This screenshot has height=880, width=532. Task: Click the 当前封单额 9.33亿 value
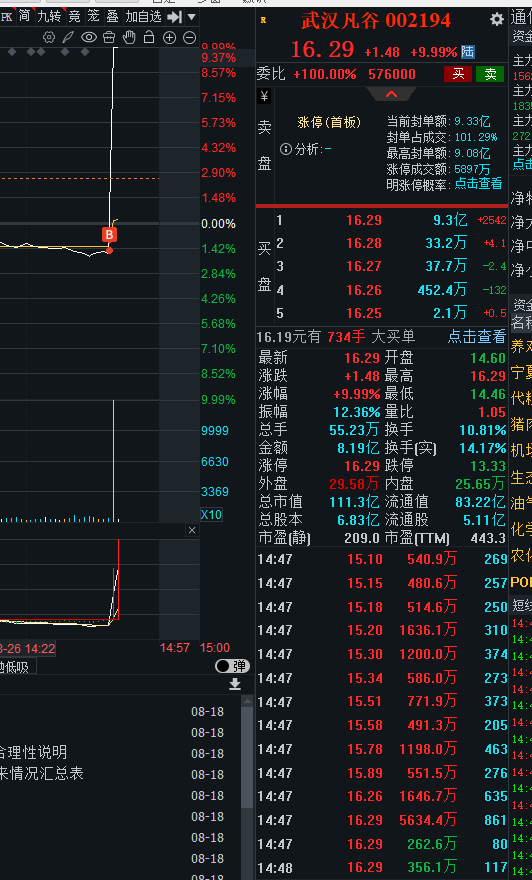(472, 121)
